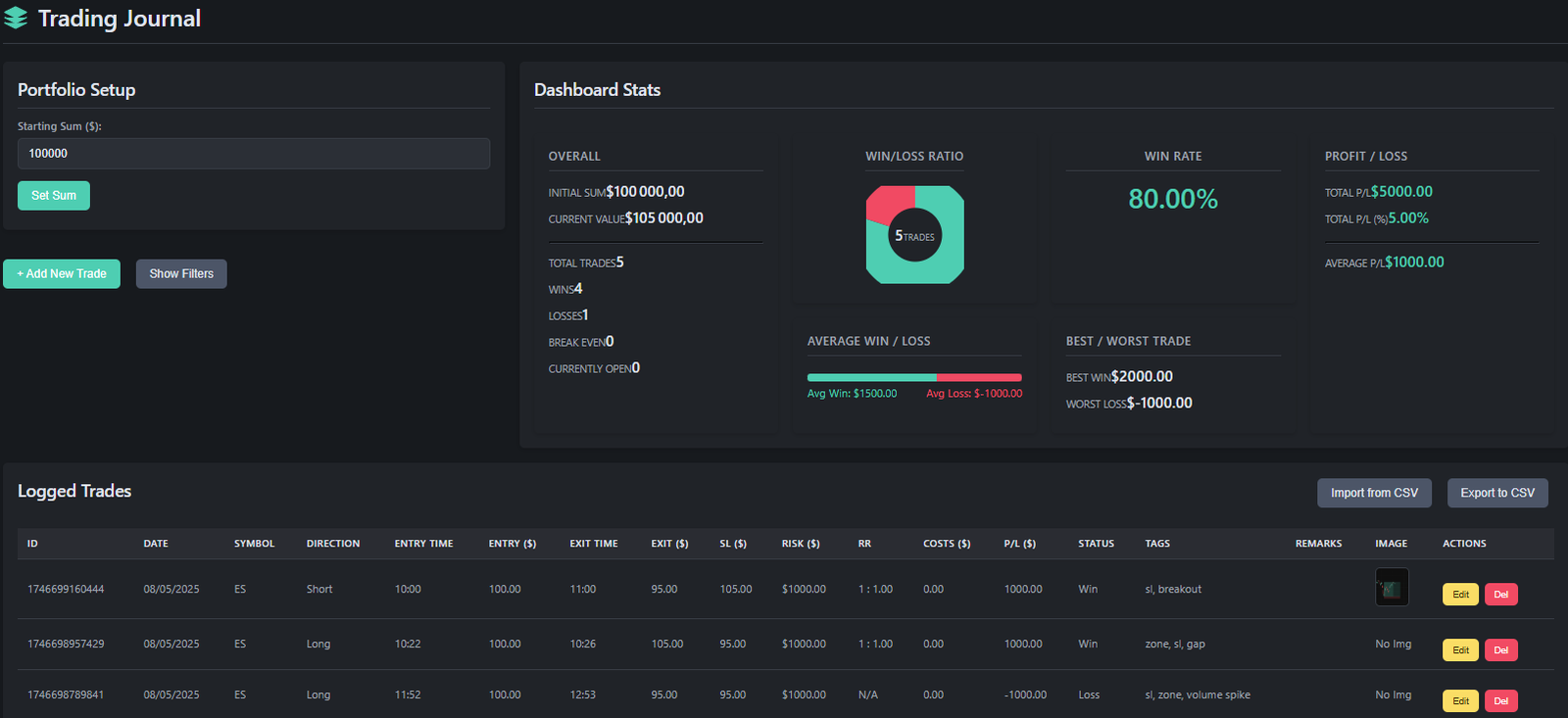Click the win/loss donut chart center showing 5 trades

click(914, 235)
